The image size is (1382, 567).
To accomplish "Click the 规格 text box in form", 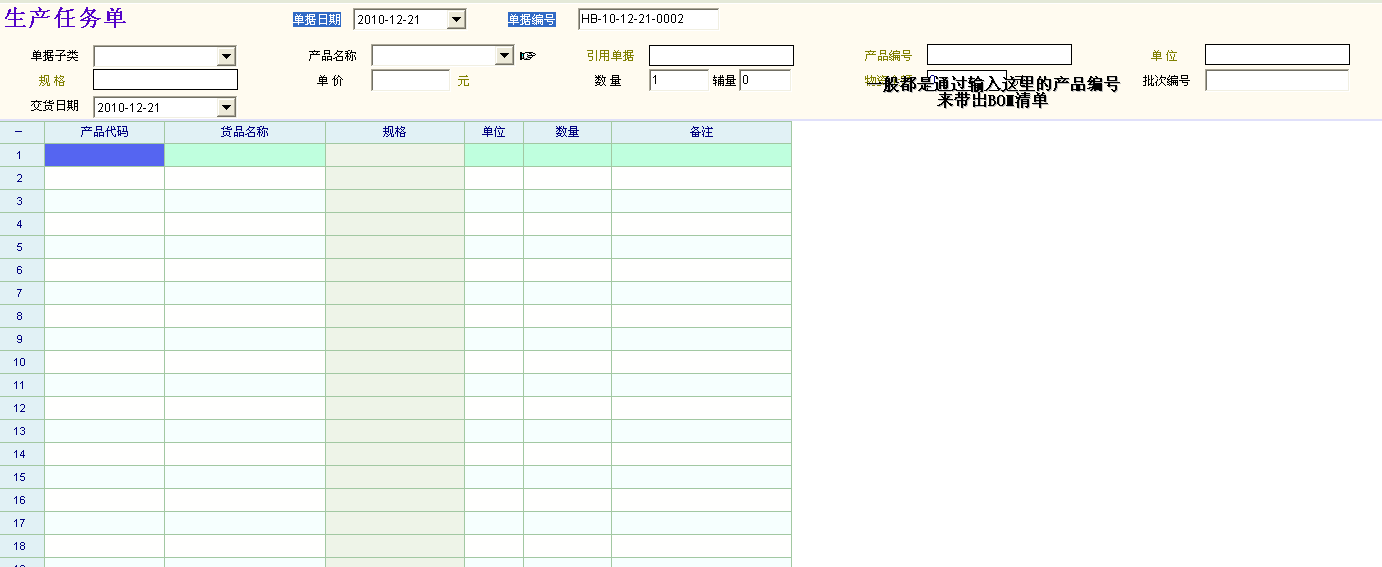I will click(x=165, y=80).
